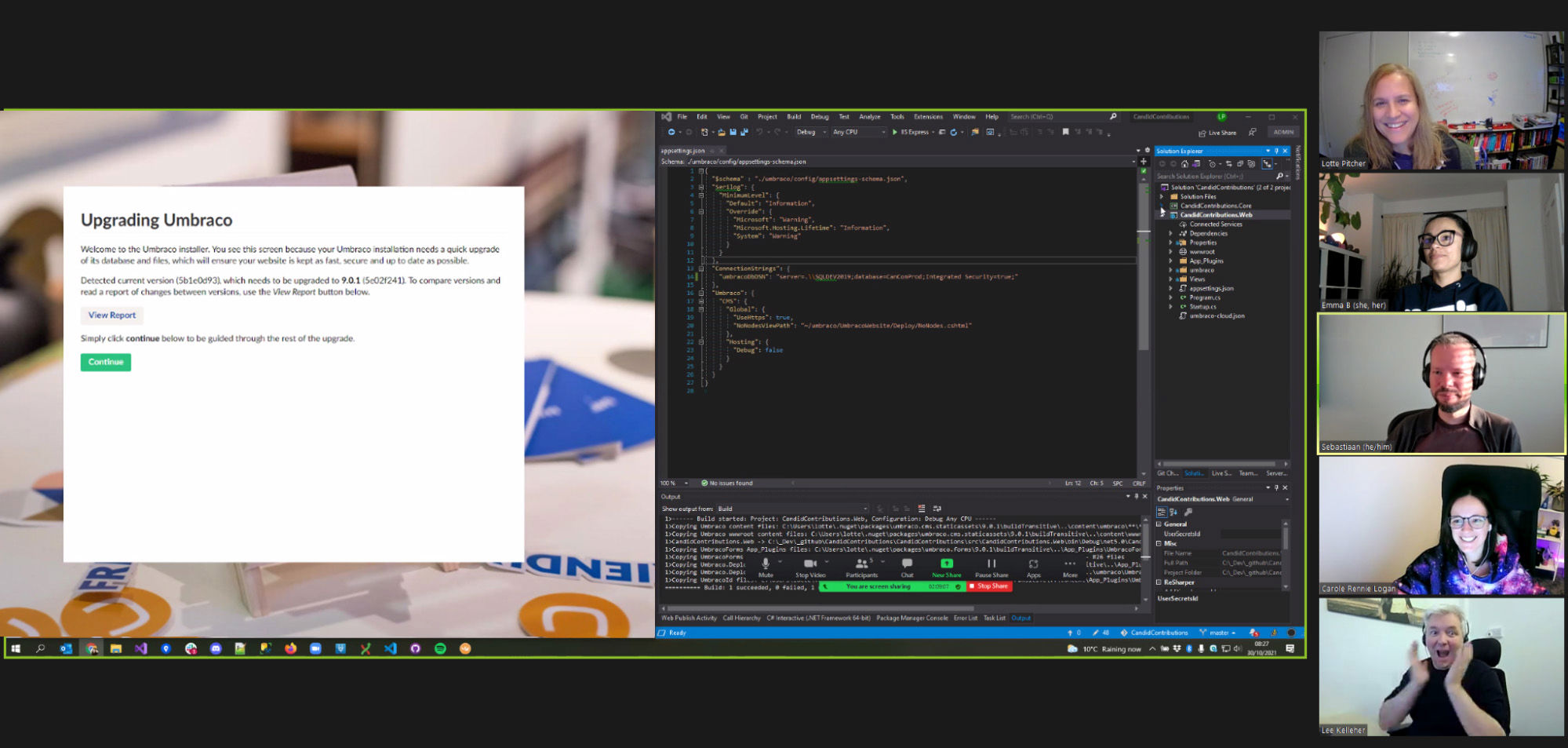Click the Visual Studio search box

pyautogui.click(x=1063, y=117)
